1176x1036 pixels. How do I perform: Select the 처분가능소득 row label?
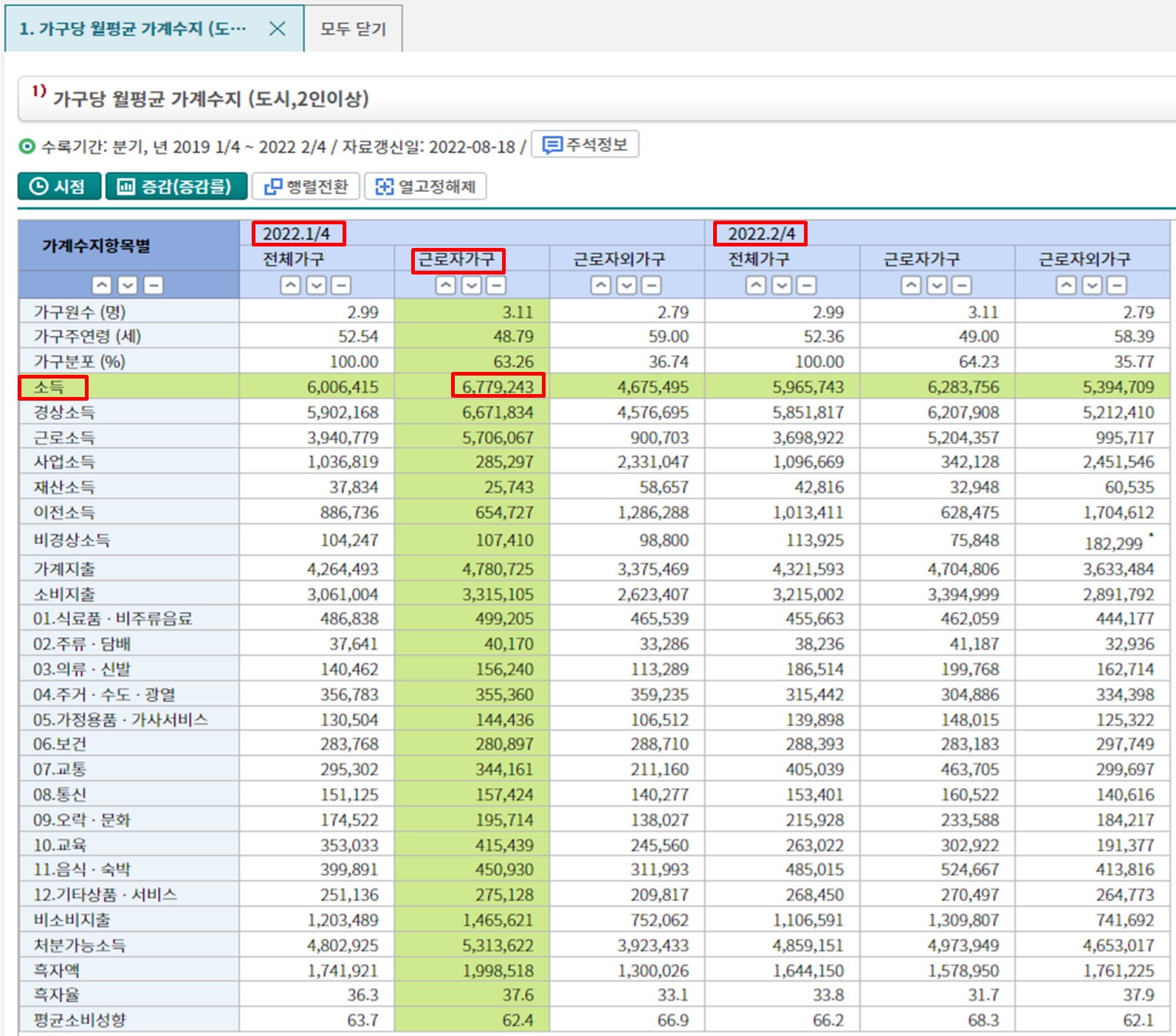(x=80, y=945)
